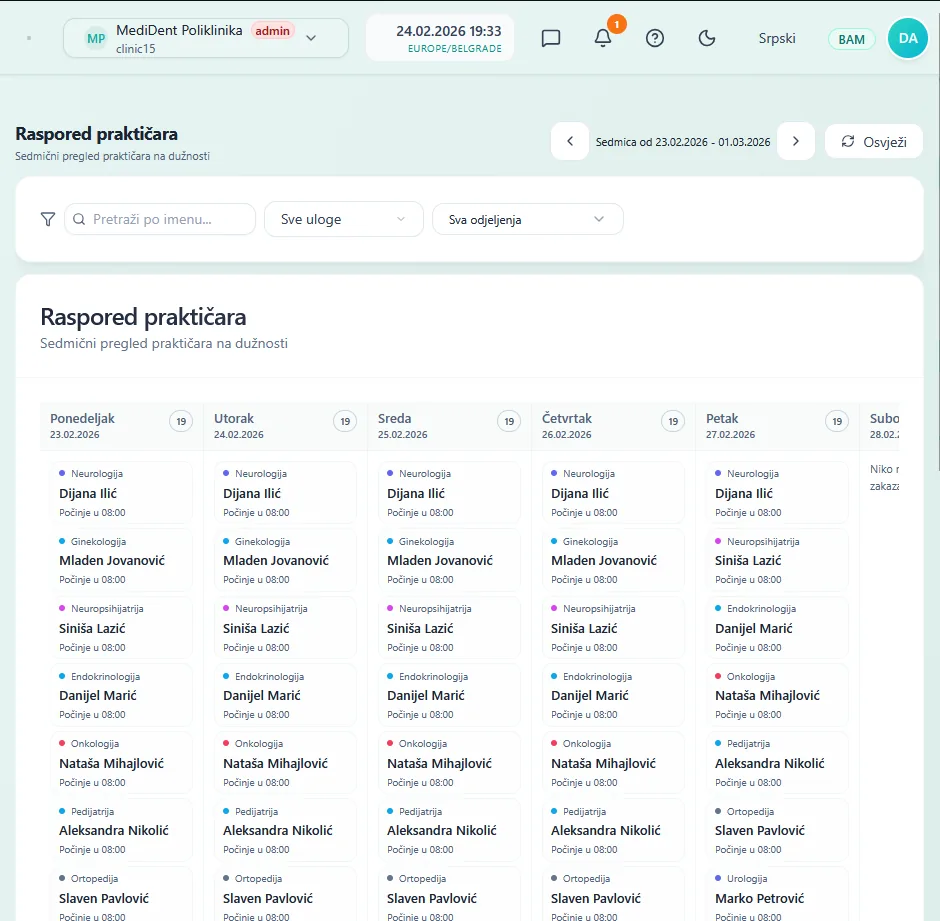Expand the MediDent Poliklinika clinic selector

[206, 38]
